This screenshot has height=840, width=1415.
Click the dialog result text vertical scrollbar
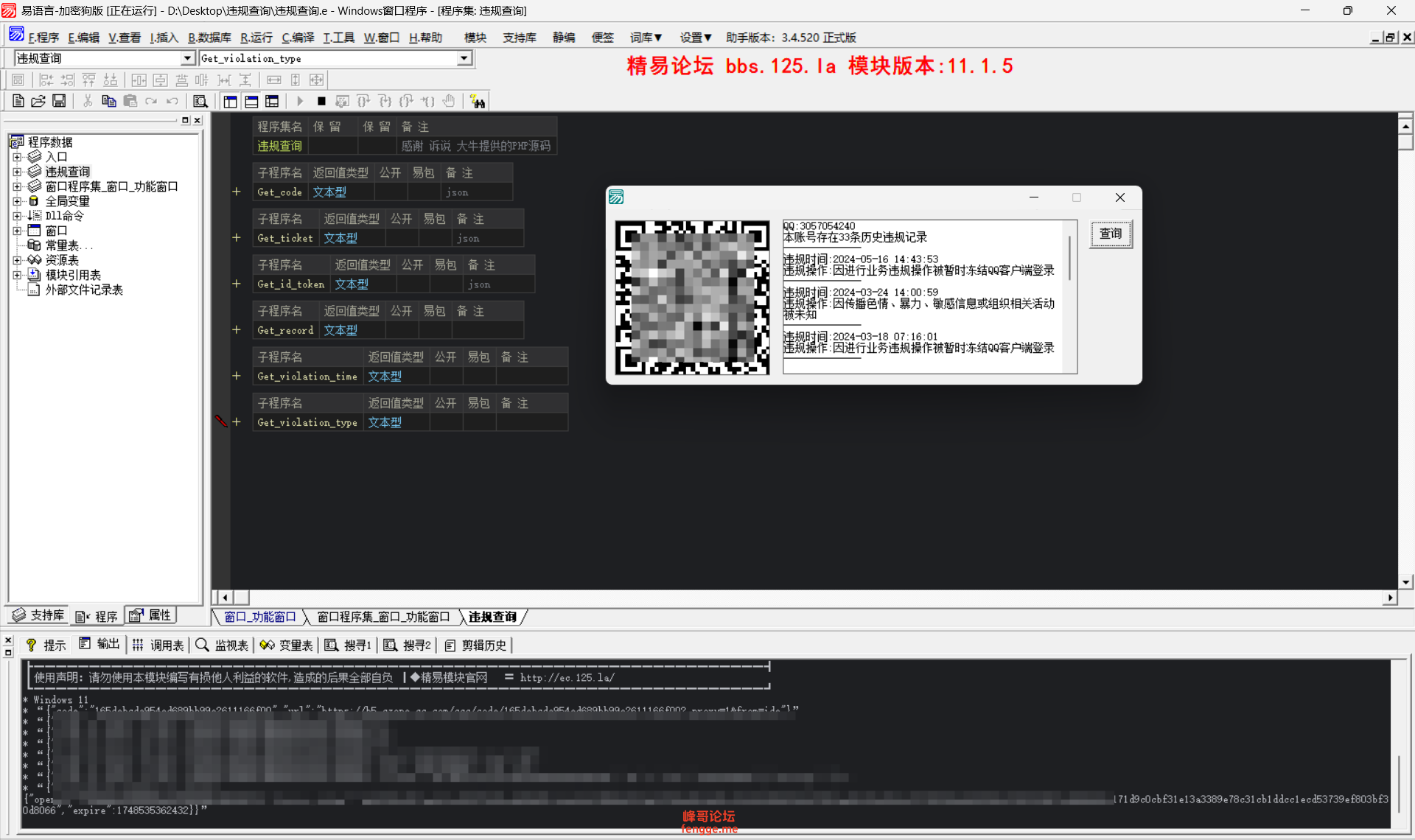[x=1069, y=258]
